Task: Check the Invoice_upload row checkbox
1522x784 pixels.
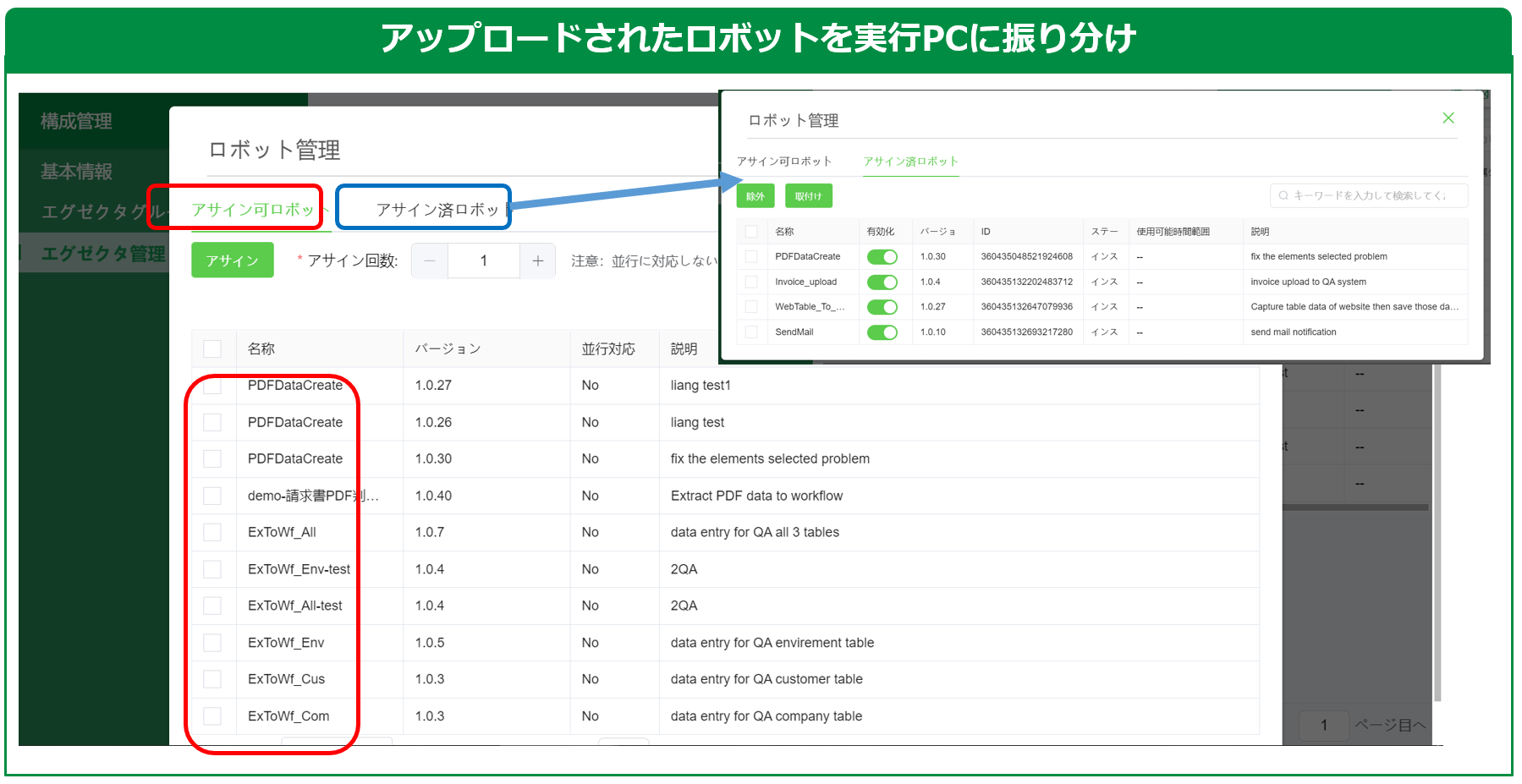Action: point(751,282)
